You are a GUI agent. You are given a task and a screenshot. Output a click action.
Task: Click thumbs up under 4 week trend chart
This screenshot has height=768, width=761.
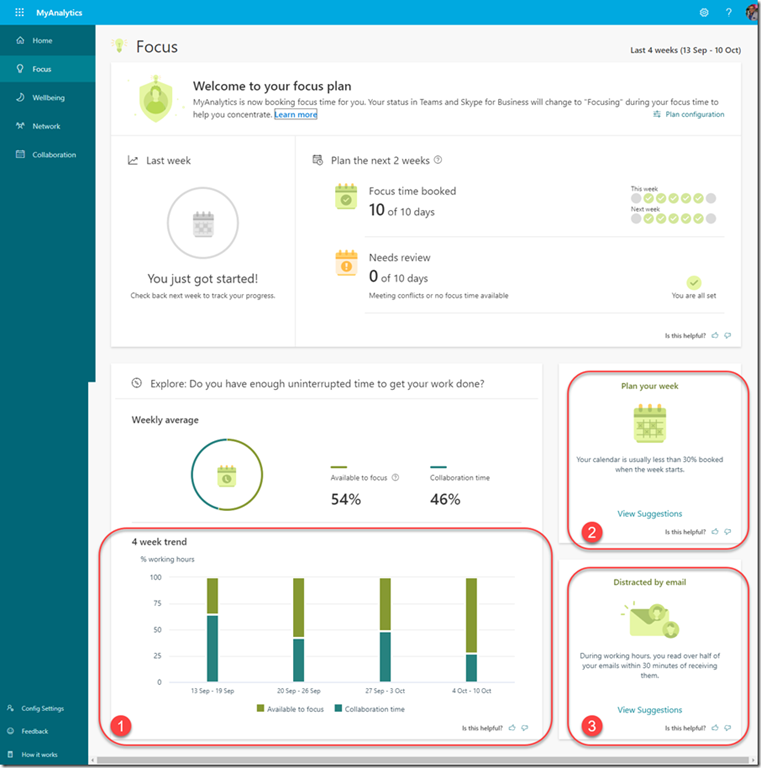[x=512, y=728]
